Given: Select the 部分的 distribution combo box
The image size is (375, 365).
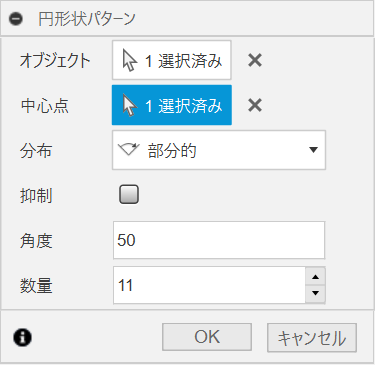Looking at the screenshot, I should tap(219, 150).
